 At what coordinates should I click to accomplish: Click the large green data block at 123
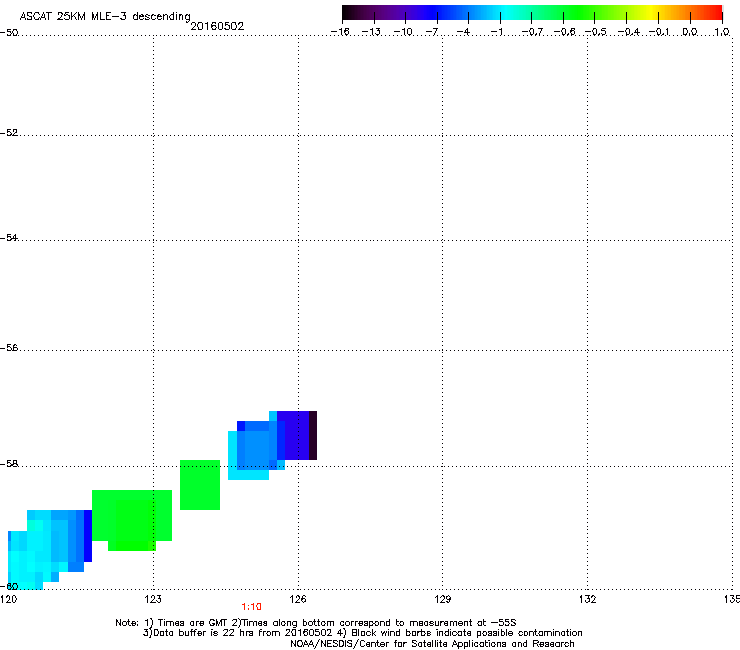[x=132, y=519]
